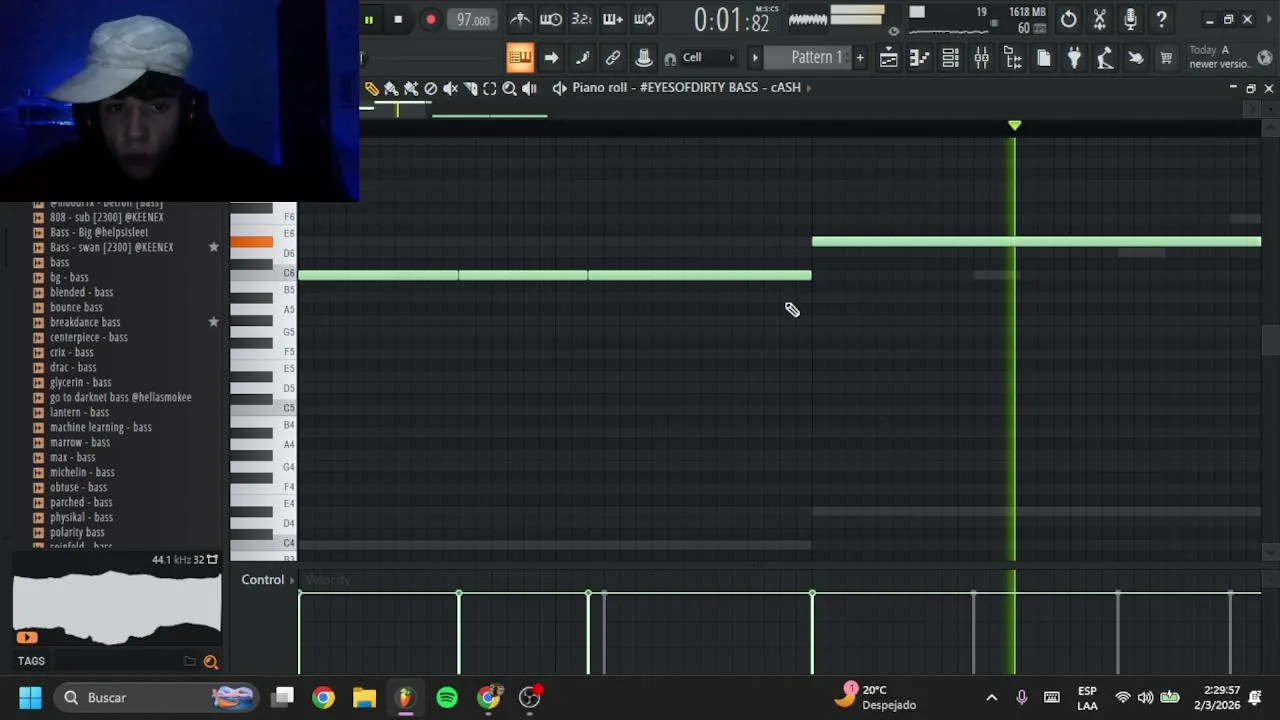Select 'Bass - swan [2300] @KEENEX' sample

pyautogui.click(x=111, y=247)
